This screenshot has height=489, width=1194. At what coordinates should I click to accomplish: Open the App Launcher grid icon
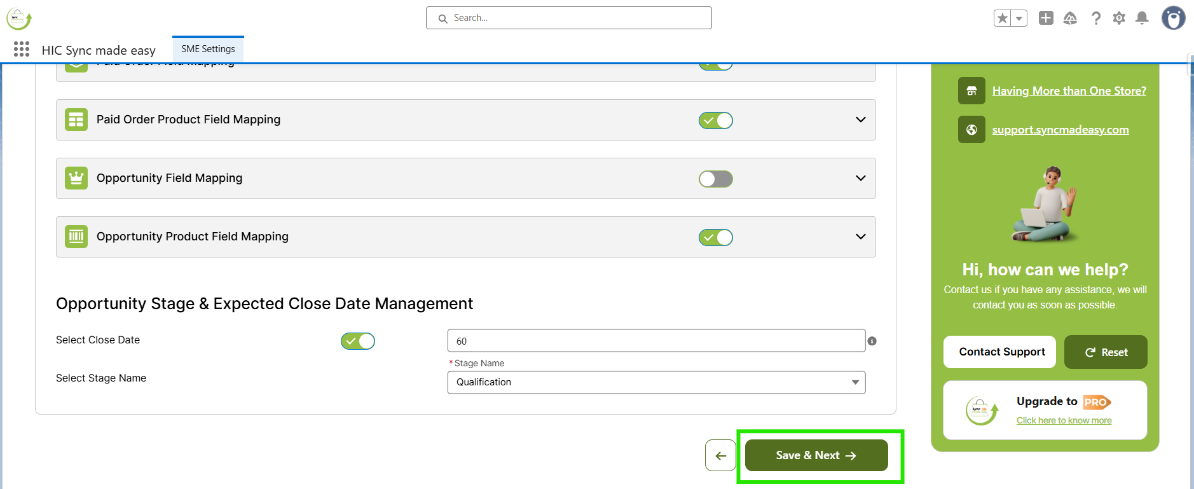click(22, 49)
